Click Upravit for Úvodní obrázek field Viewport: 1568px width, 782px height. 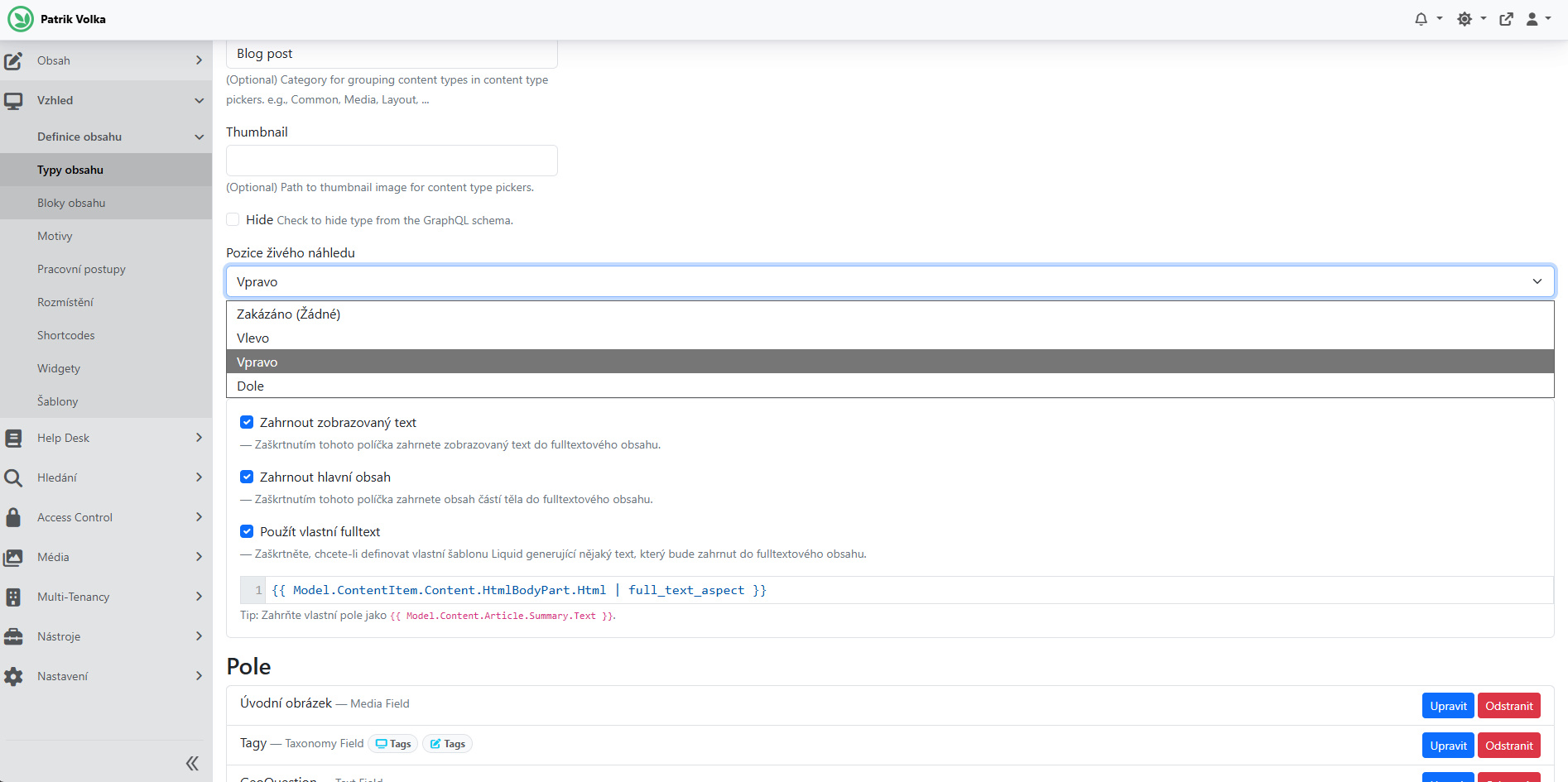[1448, 706]
